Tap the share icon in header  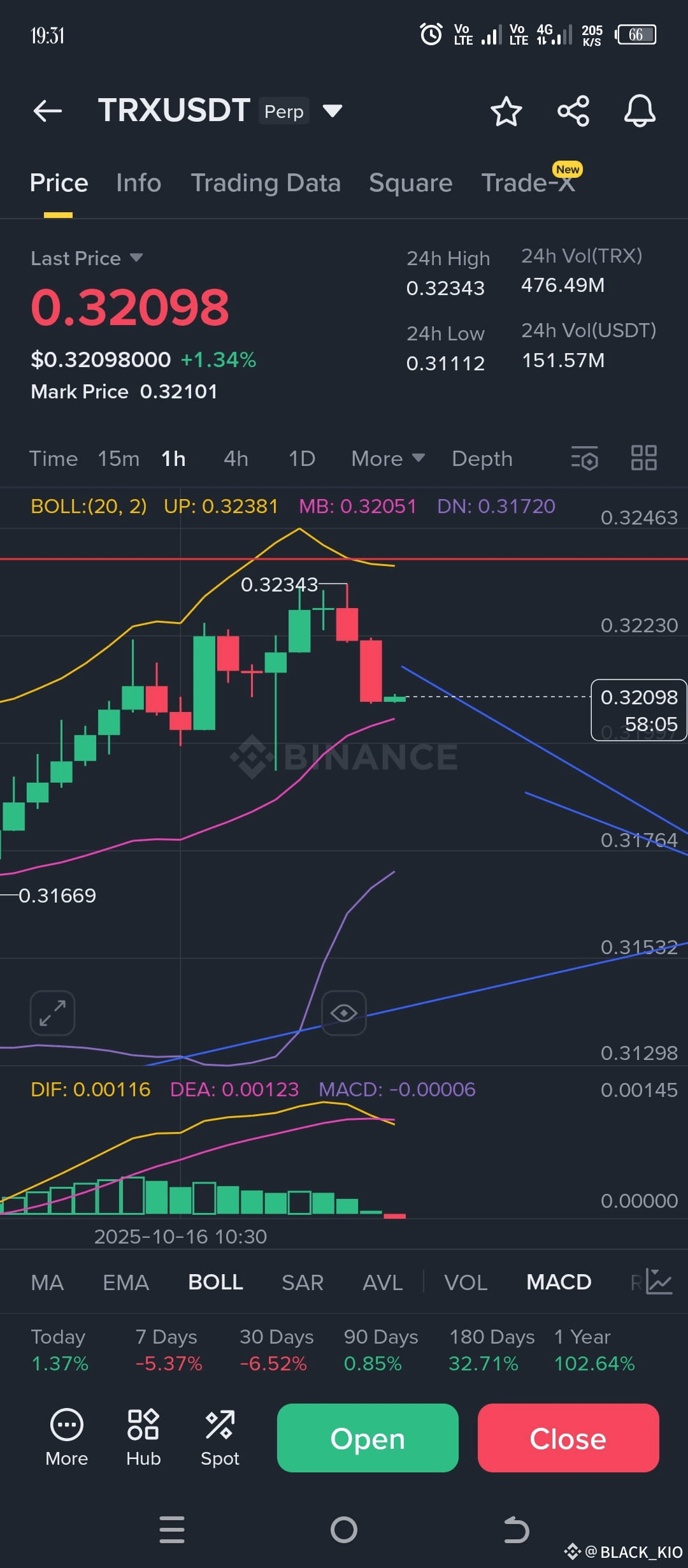(573, 111)
